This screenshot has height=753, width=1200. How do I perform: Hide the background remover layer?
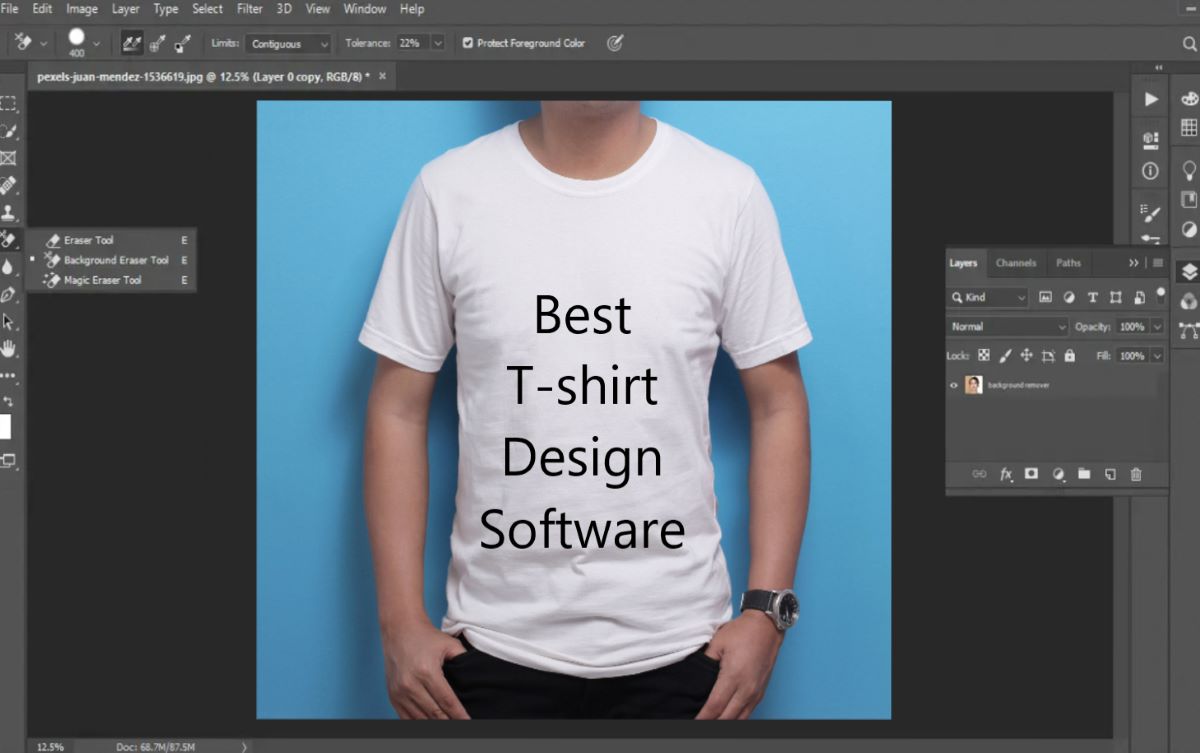tap(953, 385)
